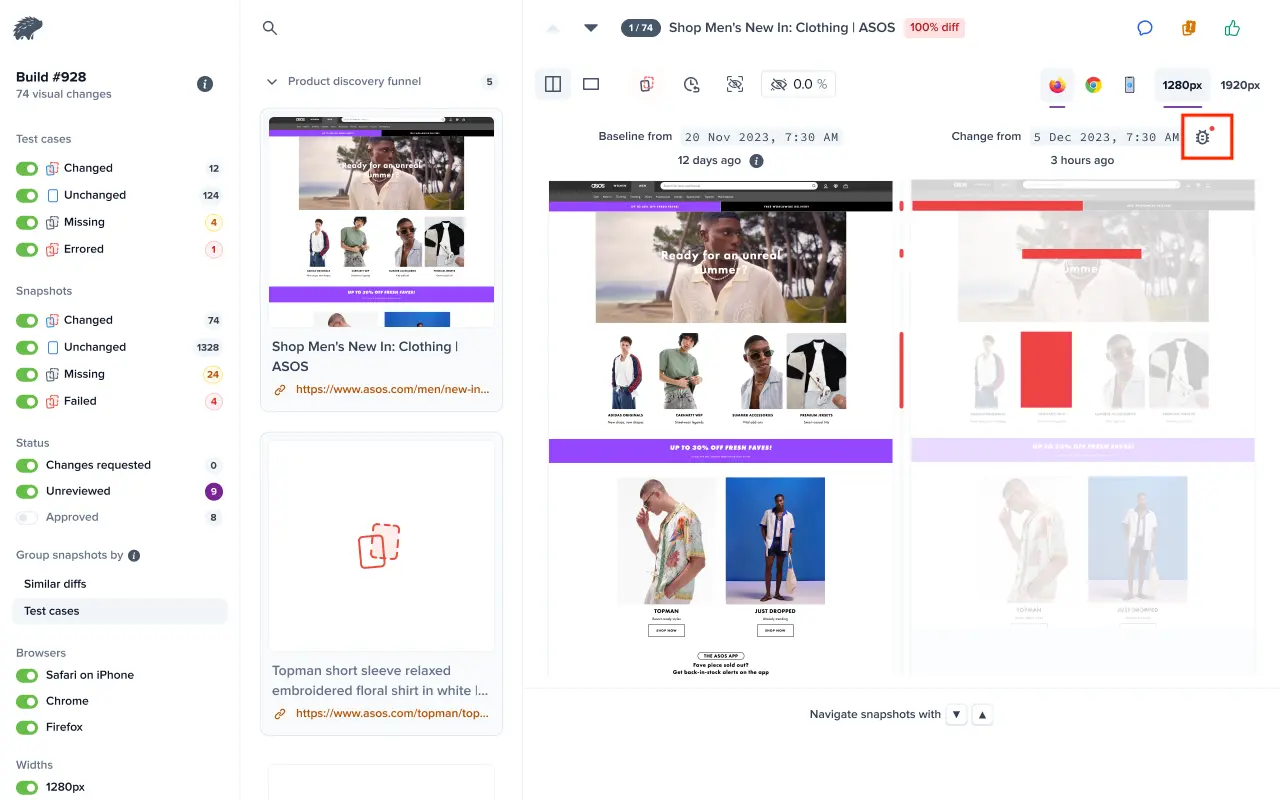Enable the Approved status toggle

pos(27,517)
